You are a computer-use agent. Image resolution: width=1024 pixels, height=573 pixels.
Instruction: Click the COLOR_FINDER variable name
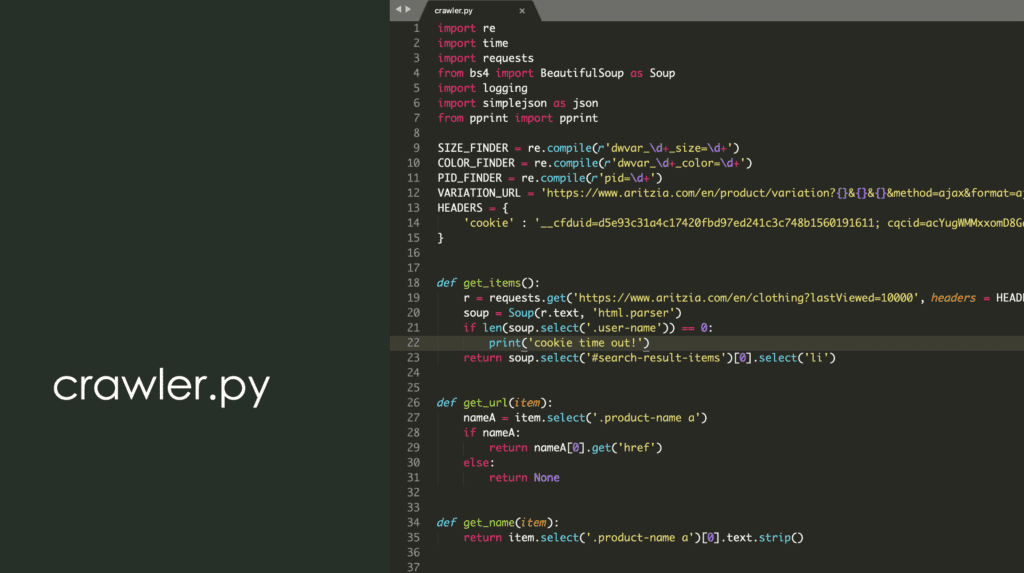coord(476,163)
